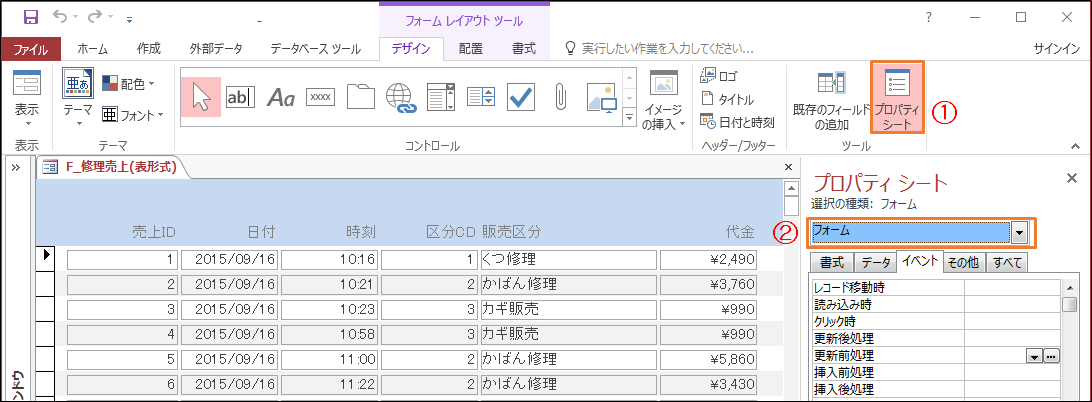Select the Image control icon
The image size is (1092, 402).
[x=602, y=98]
